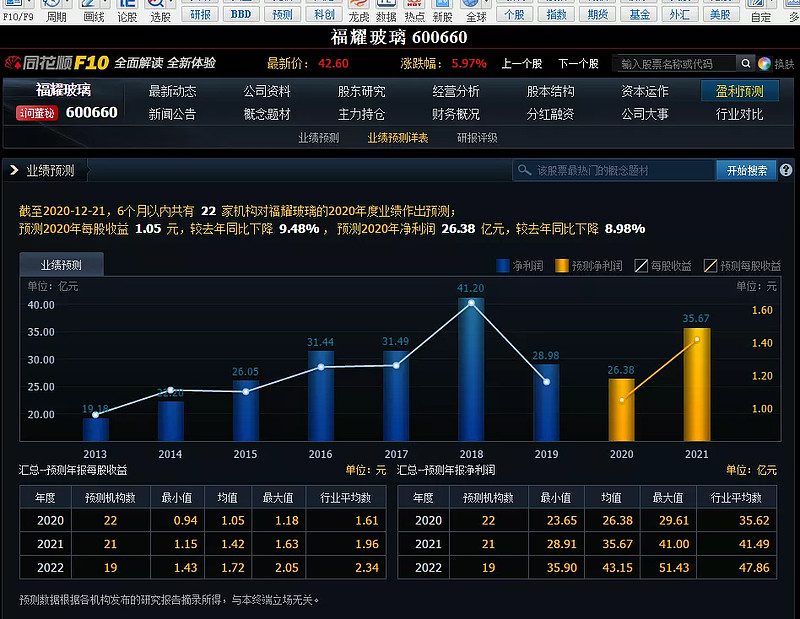
Task: Switch to the 业绩预测详表 sub-tab
Action: [398, 138]
